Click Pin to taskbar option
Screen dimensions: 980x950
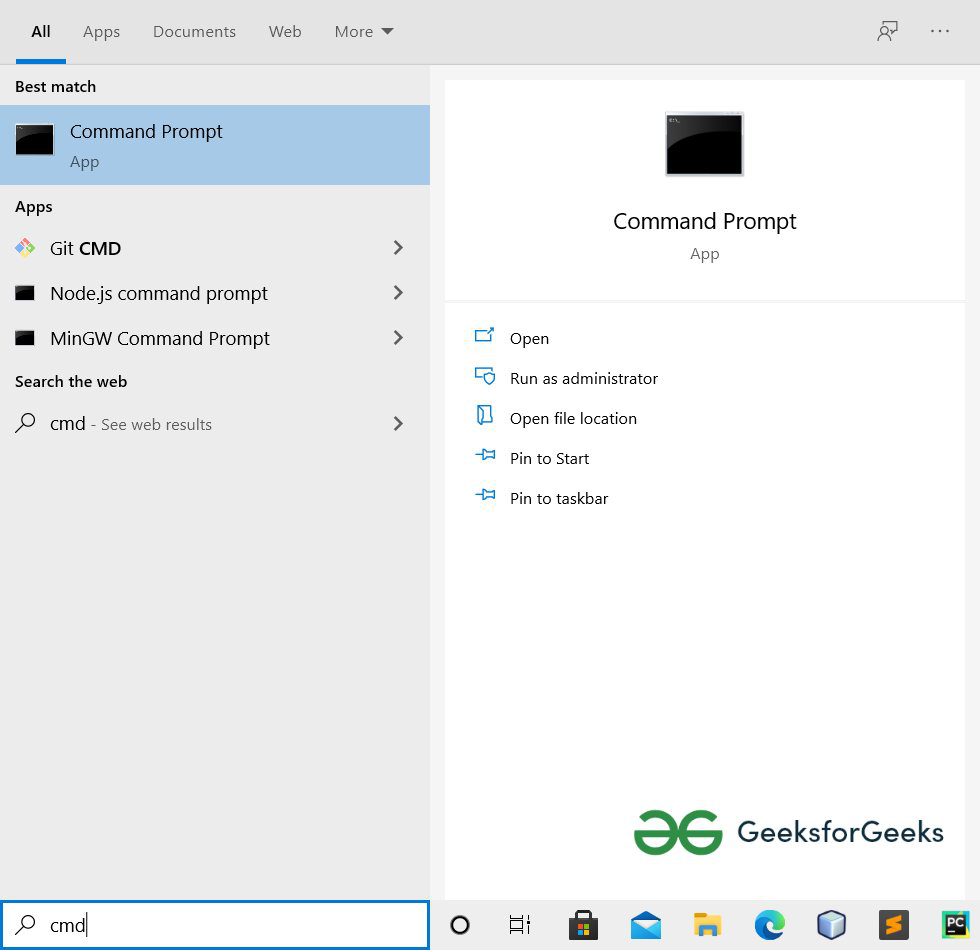[x=558, y=498]
